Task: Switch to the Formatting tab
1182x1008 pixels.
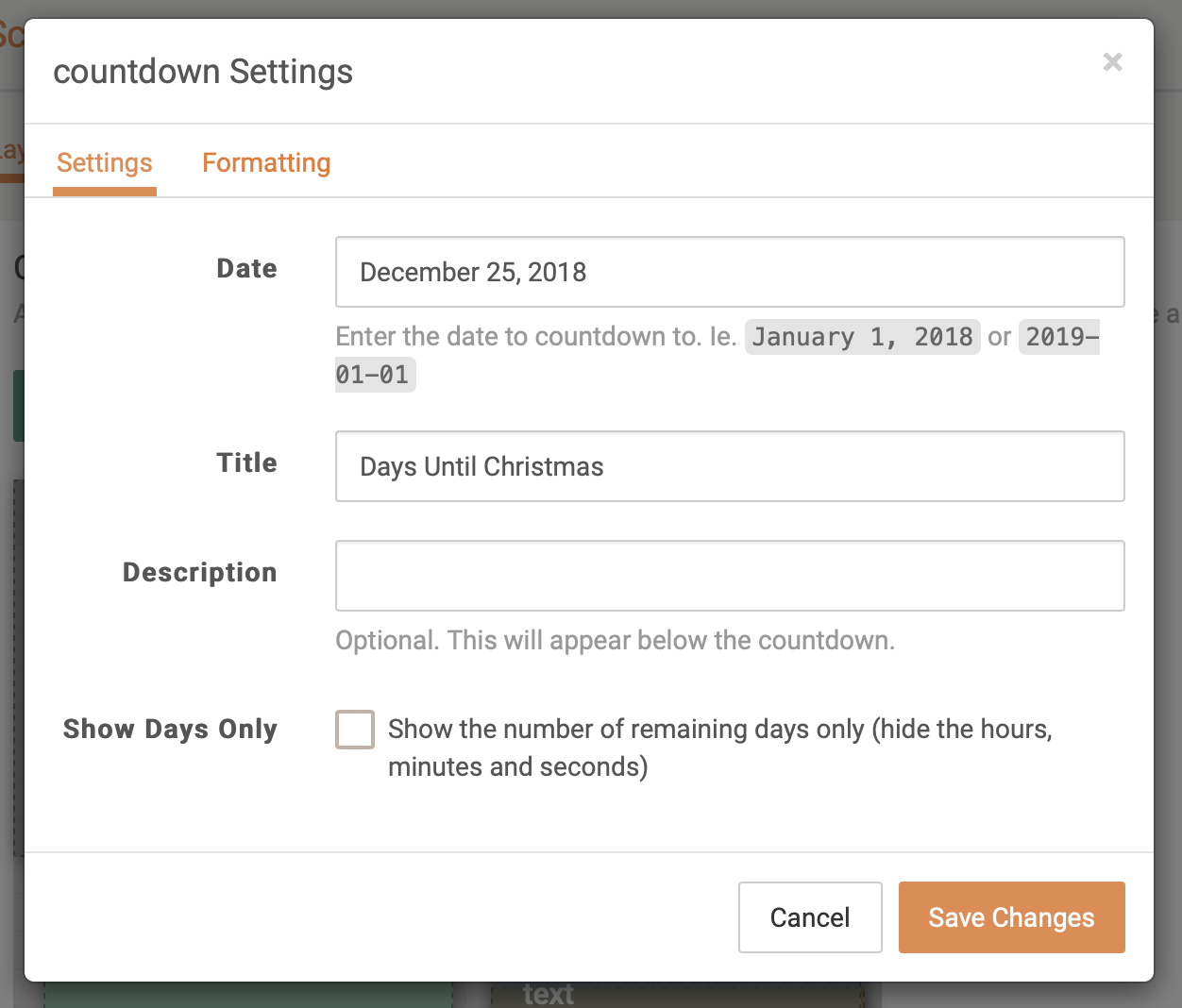Action: click(x=266, y=162)
